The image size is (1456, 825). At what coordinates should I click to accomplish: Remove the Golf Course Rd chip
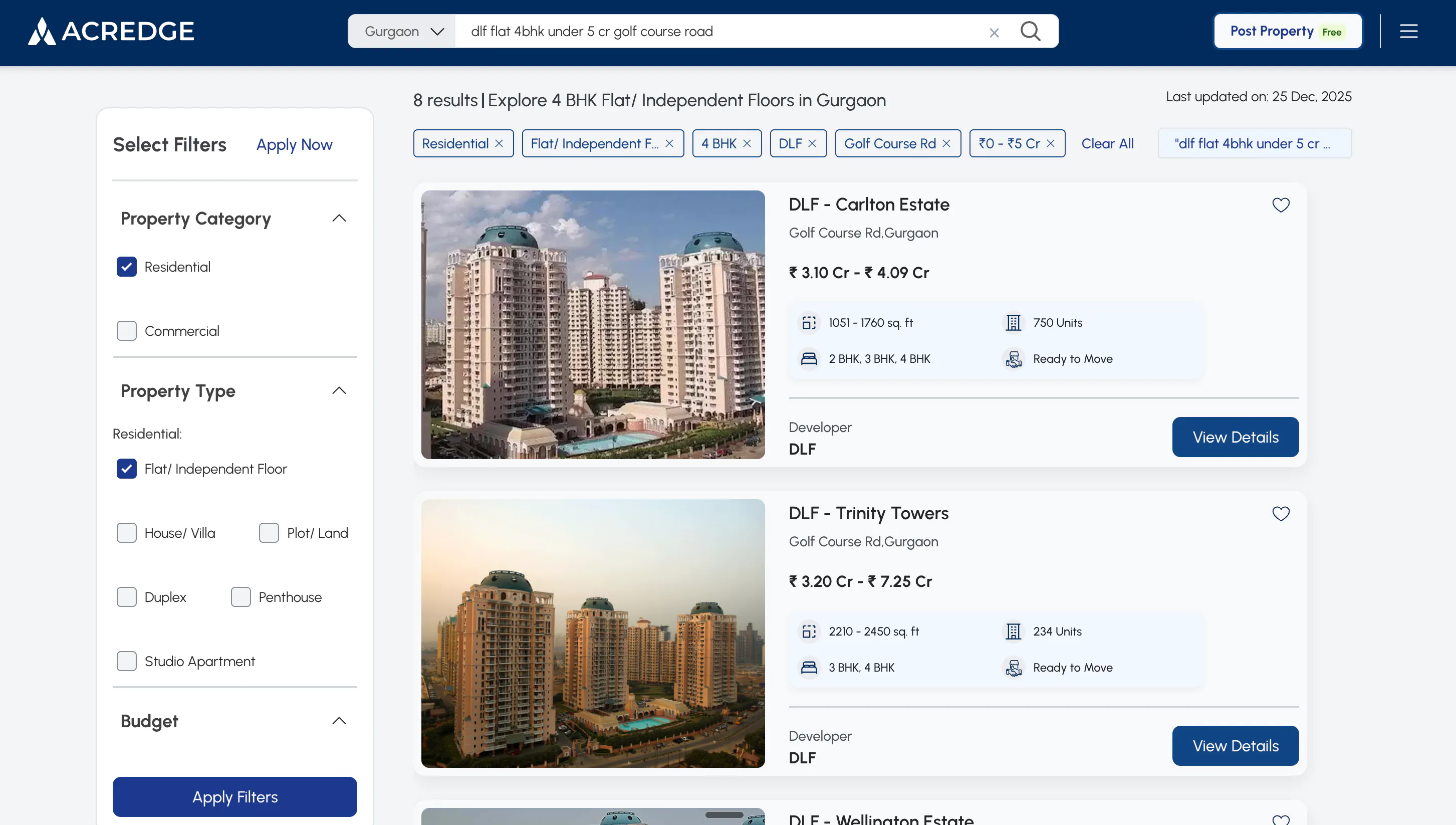pos(946,143)
